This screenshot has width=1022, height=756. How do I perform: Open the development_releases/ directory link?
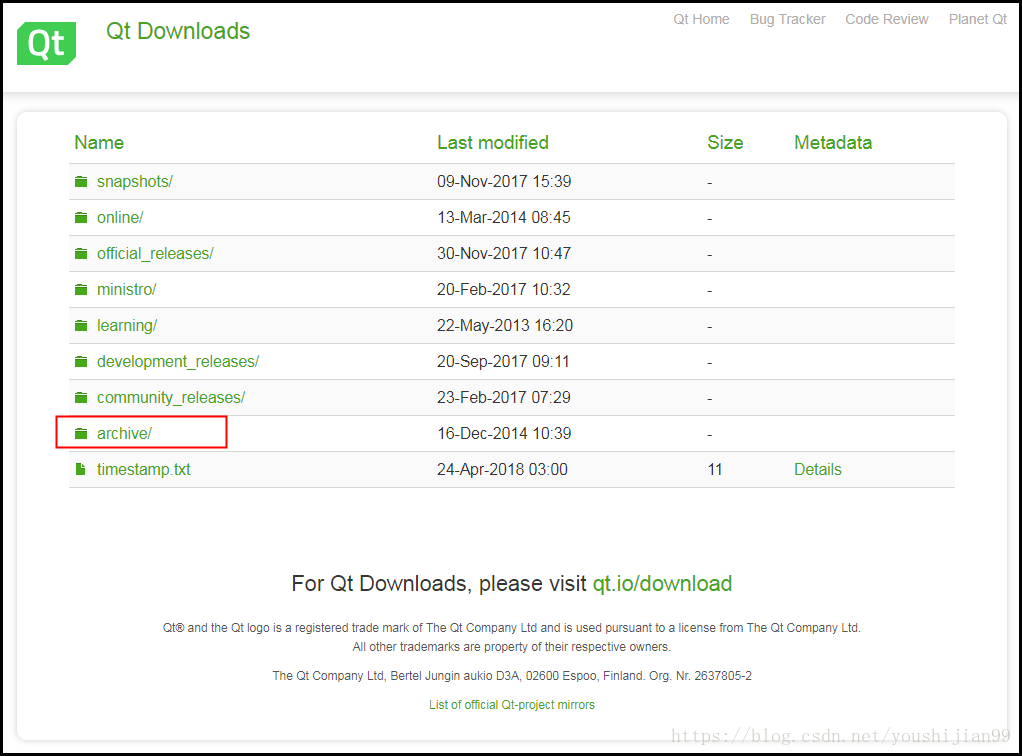[x=178, y=361]
